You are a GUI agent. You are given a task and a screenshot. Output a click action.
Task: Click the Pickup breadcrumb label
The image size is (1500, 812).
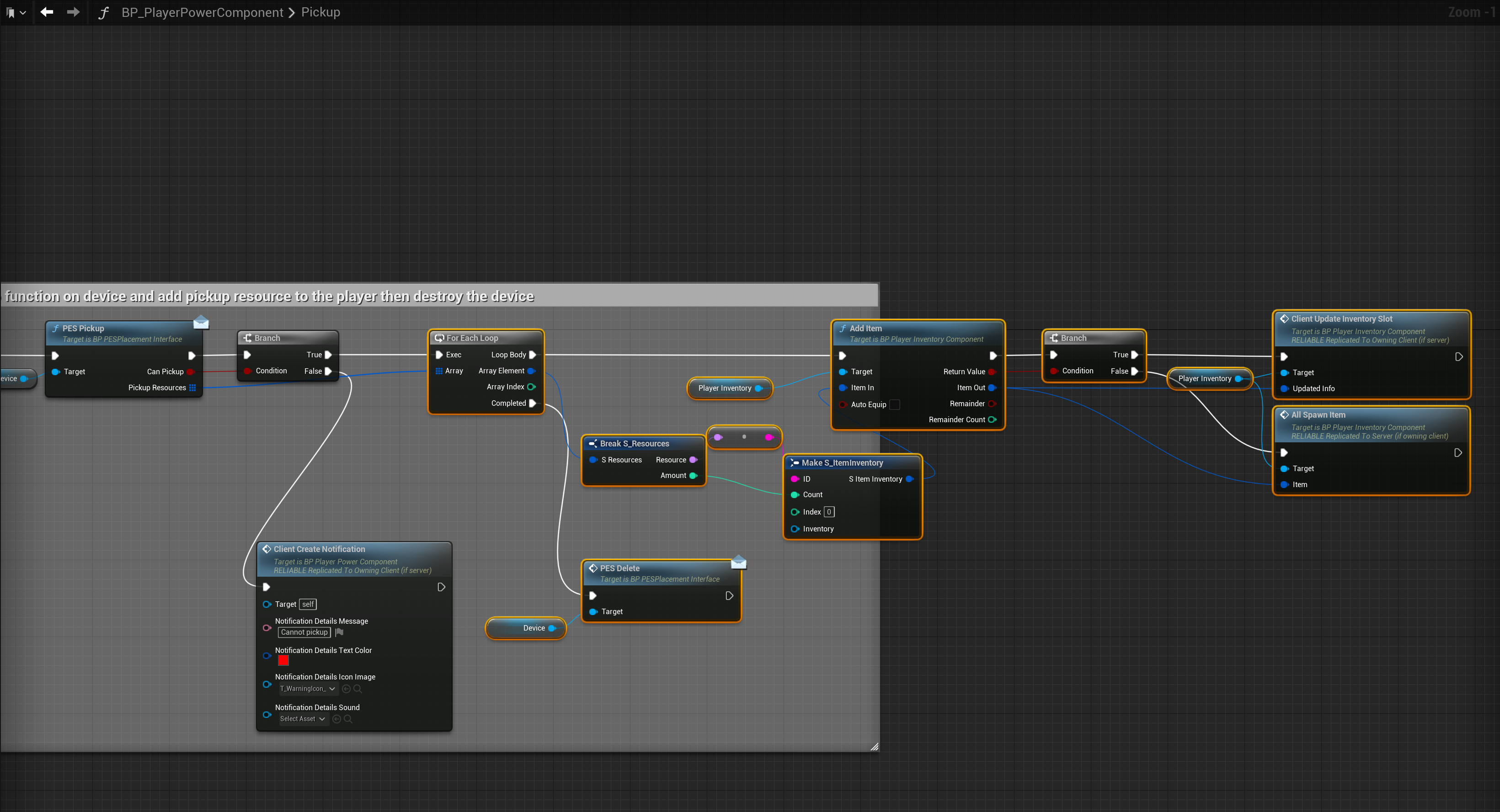[320, 12]
